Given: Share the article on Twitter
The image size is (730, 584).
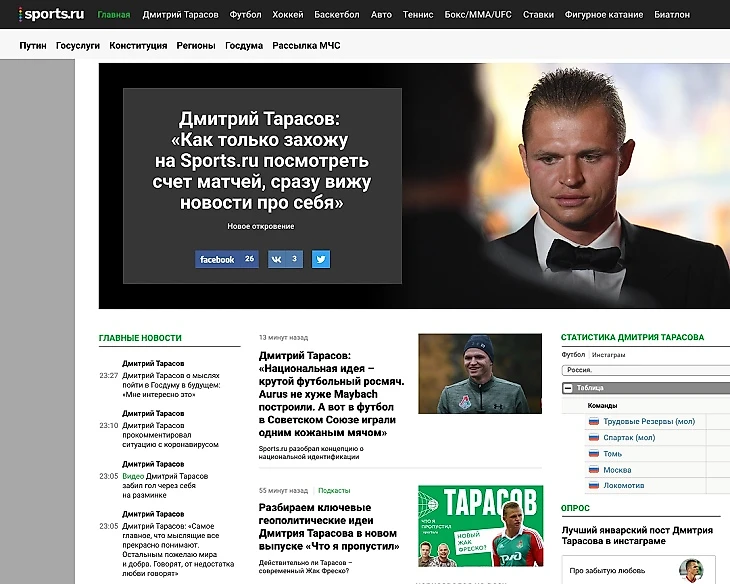Looking at the screenshot, I should tap(321, 259).
